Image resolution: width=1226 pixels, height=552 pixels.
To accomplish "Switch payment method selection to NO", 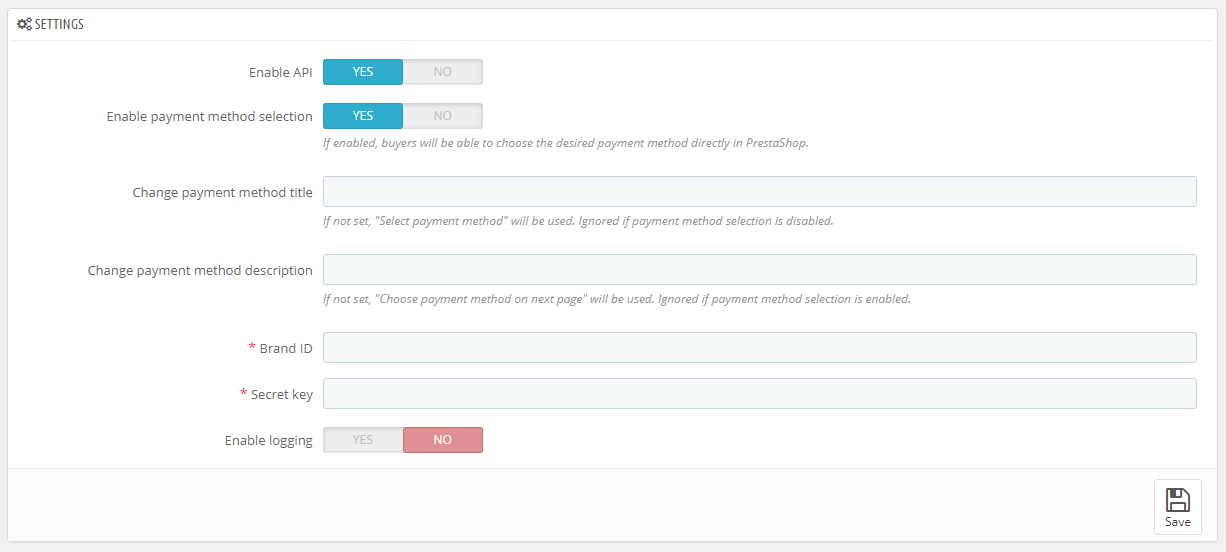I will (443, 116).
